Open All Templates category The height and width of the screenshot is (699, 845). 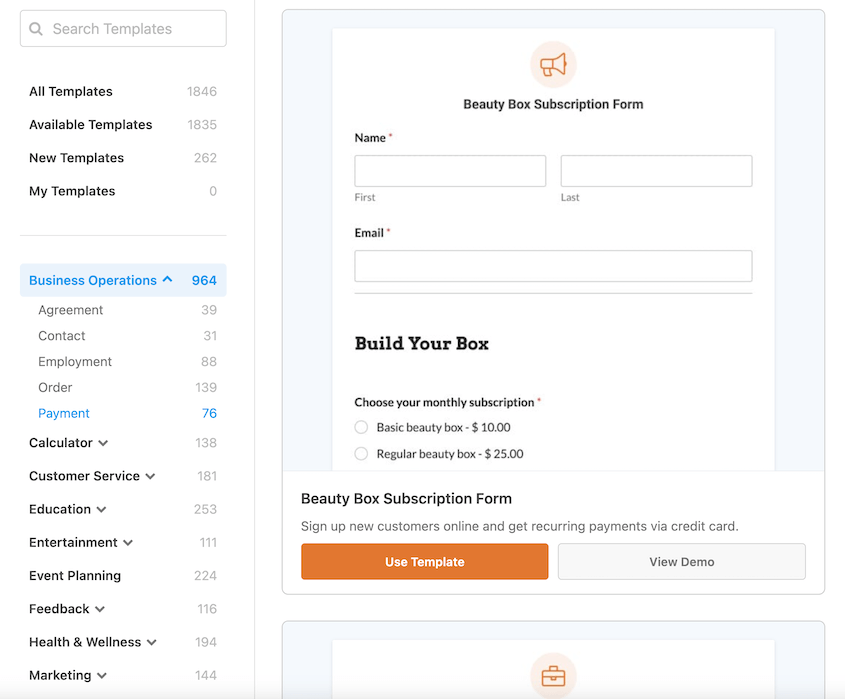point(71,92)
